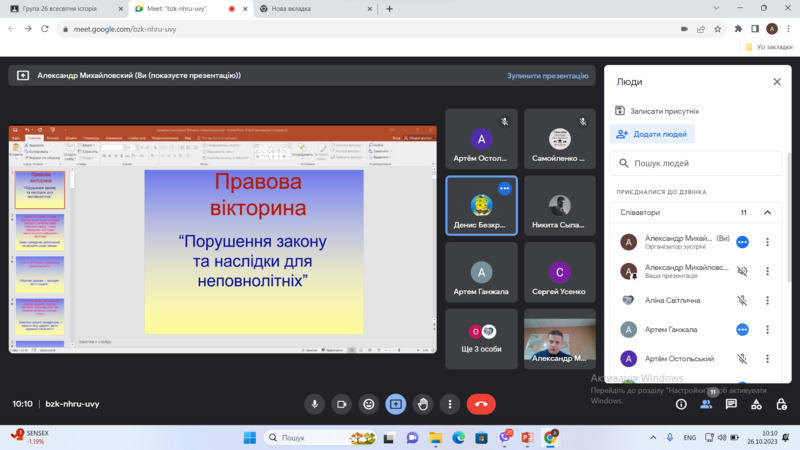This screenshot has height=450, width=800.
Task: Toggle camera in Meet control bar
Action: (342, 404)
